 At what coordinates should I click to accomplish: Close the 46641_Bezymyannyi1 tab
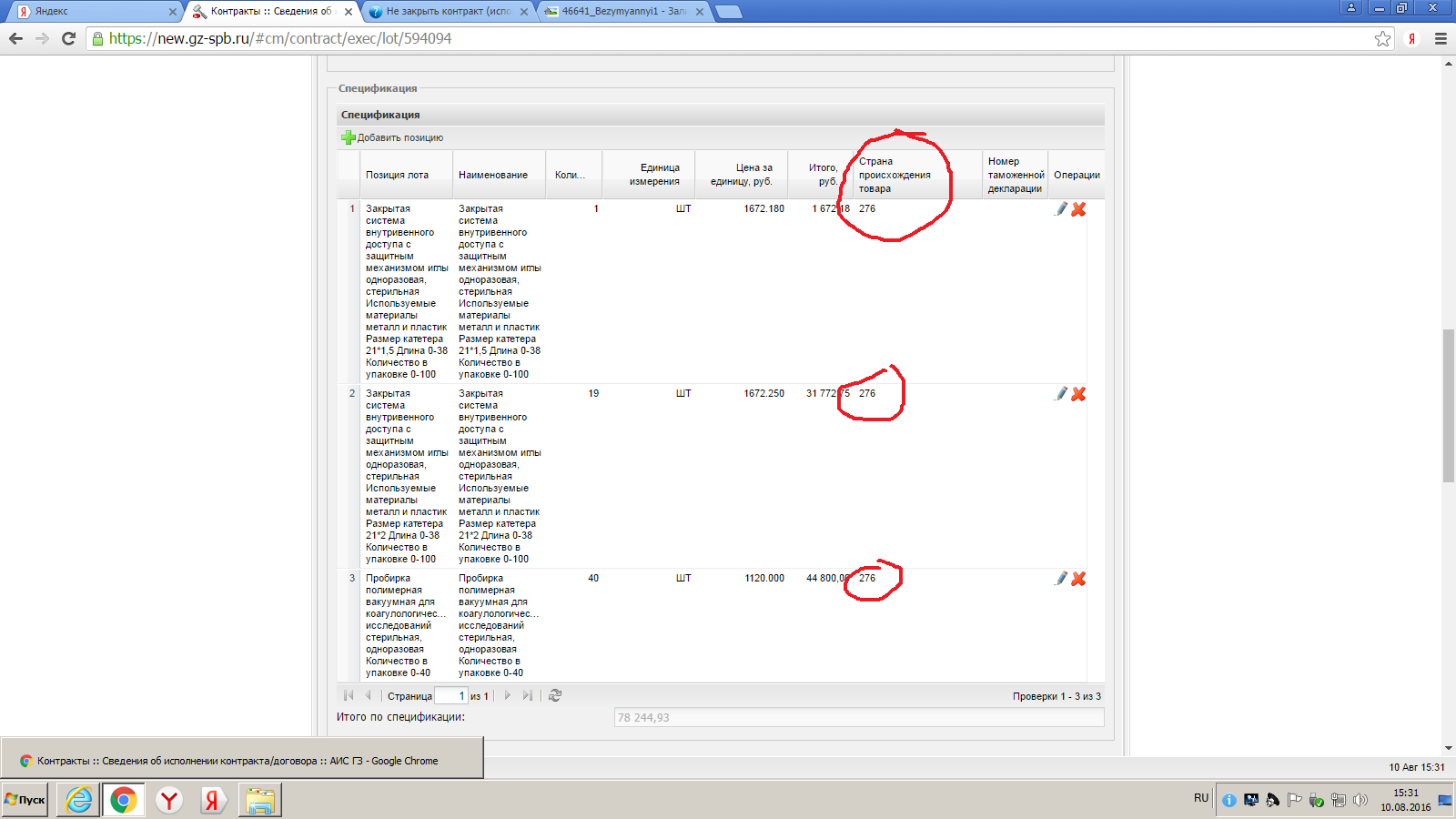[x=700, y=12]
